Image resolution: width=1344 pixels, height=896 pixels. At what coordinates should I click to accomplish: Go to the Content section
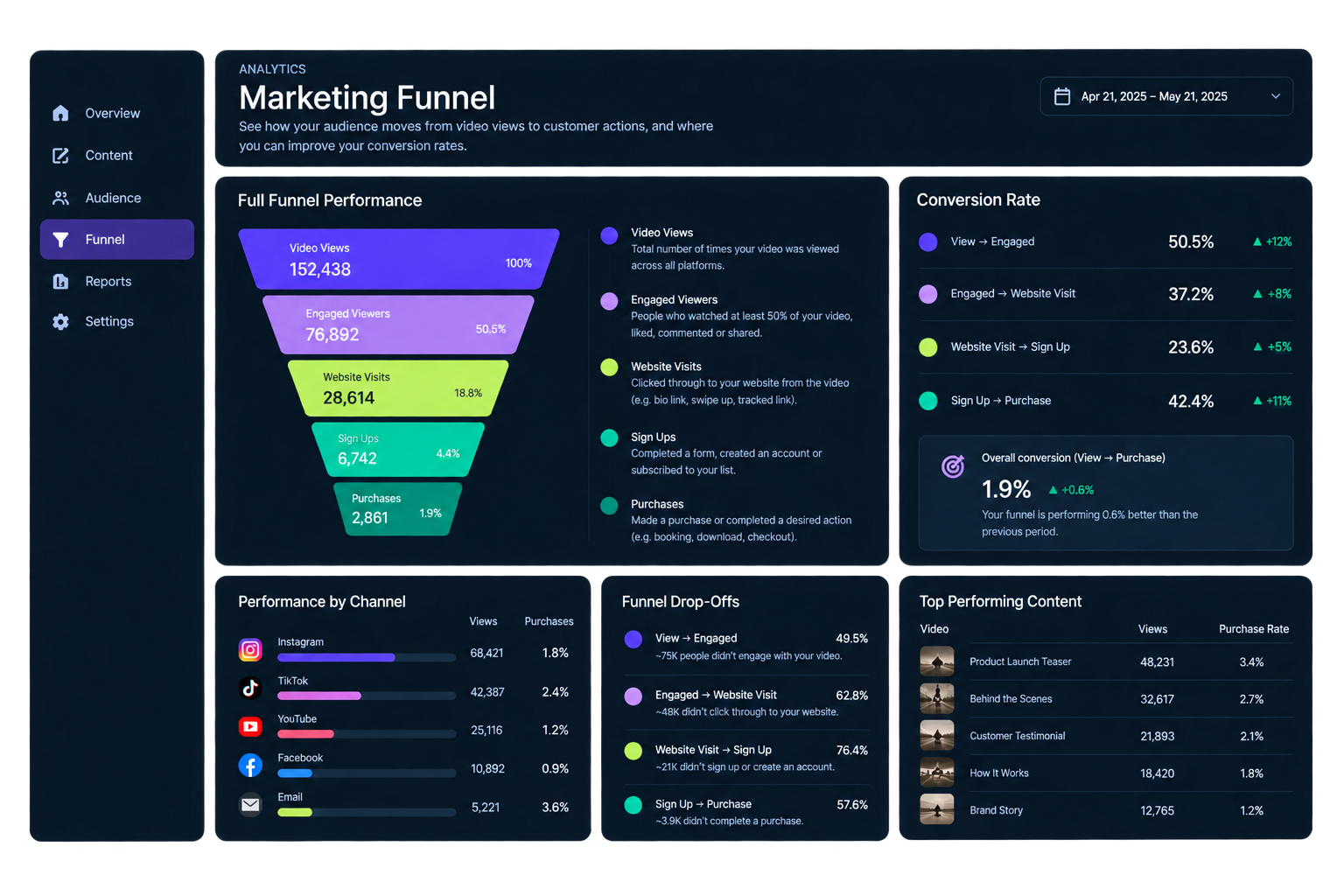pos(116,156)
